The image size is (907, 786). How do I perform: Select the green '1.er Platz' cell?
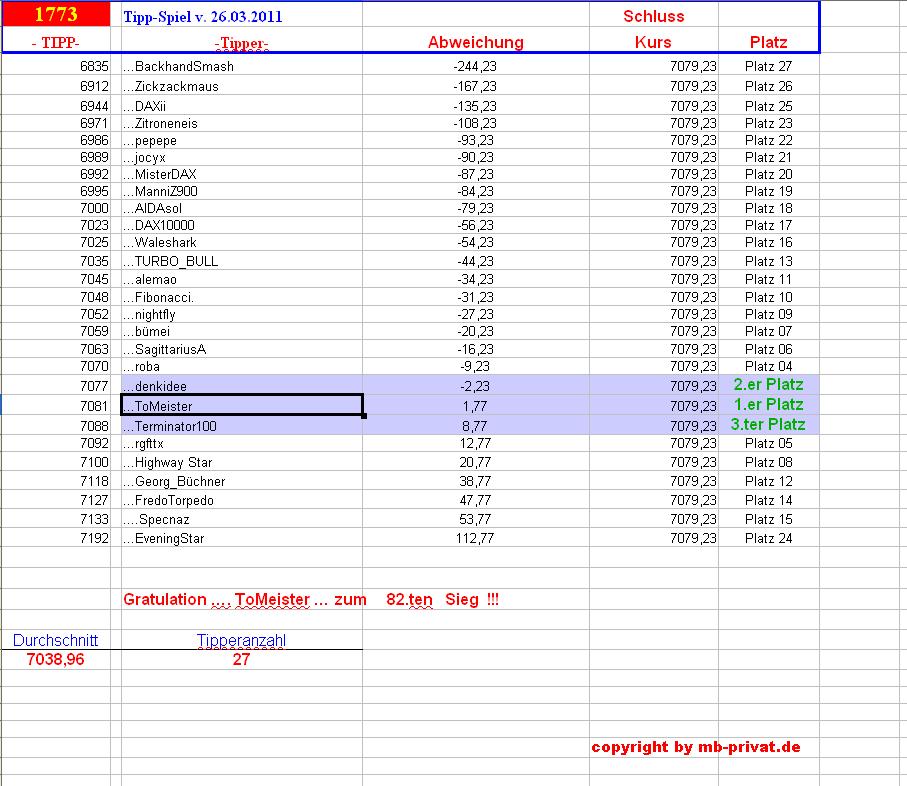coord(769,404)
